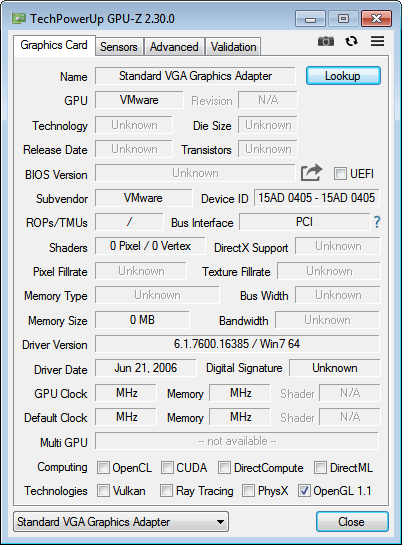
Task: Open the Standard VGA Graphics Adapter dropdown
Action: (121, 521)
